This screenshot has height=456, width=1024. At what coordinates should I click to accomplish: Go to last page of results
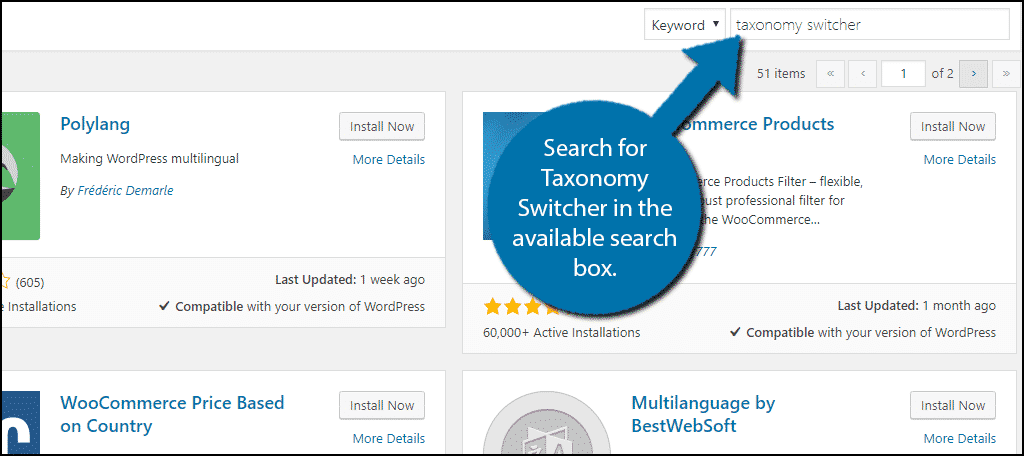[x=1006, y=74]
